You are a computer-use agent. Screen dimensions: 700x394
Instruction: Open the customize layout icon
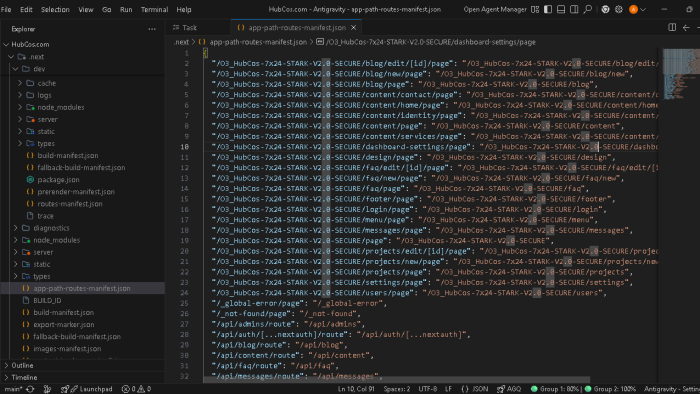click(x=535, y=9)
